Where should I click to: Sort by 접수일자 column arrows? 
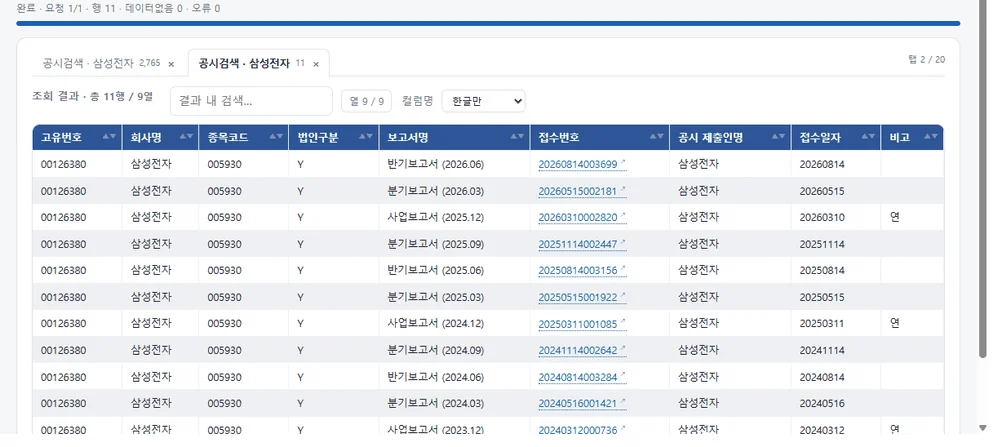868,137
